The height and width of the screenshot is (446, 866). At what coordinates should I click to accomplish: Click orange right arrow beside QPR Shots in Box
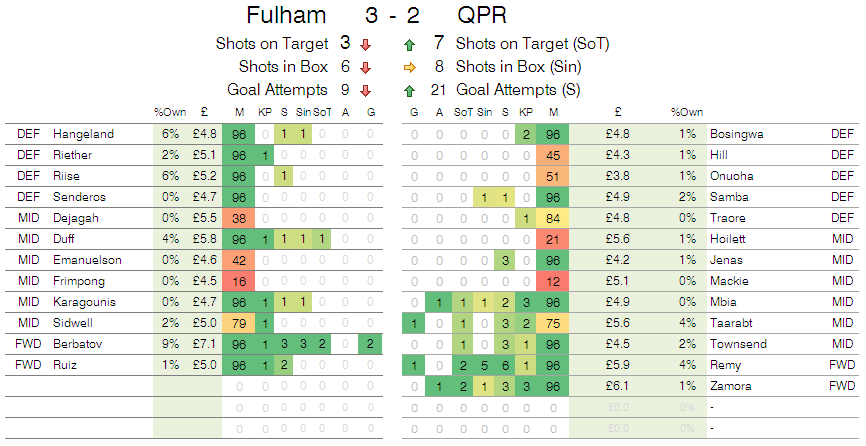tap(409, 67)
